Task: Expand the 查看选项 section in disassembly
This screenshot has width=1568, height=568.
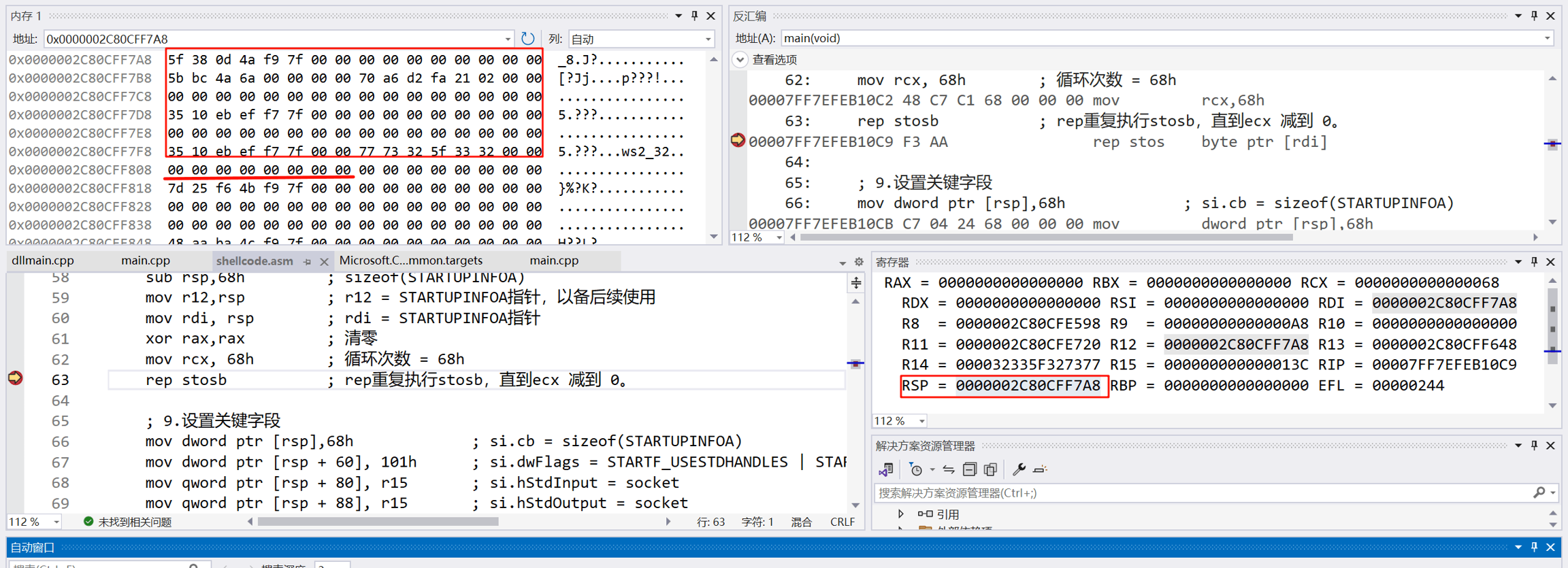Action: [740, 60]
